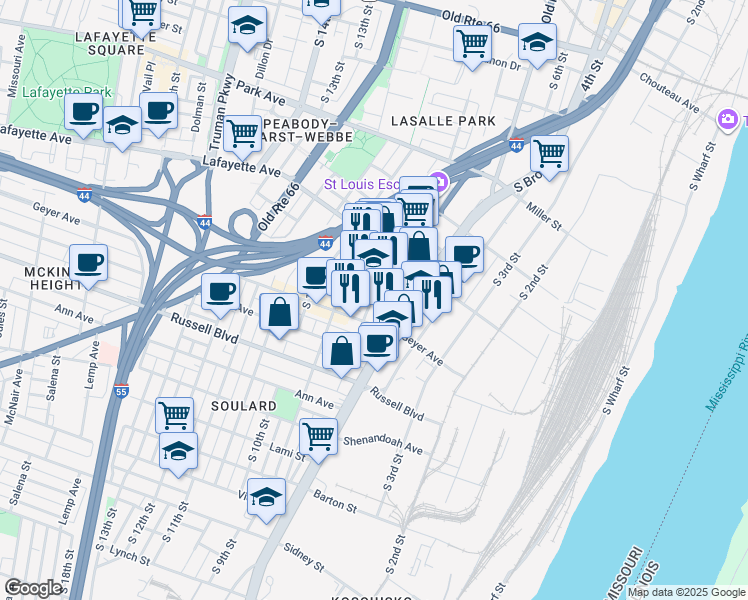
Task: Select the graduation cap marker near S 11th St
Action: pos(178,451)
